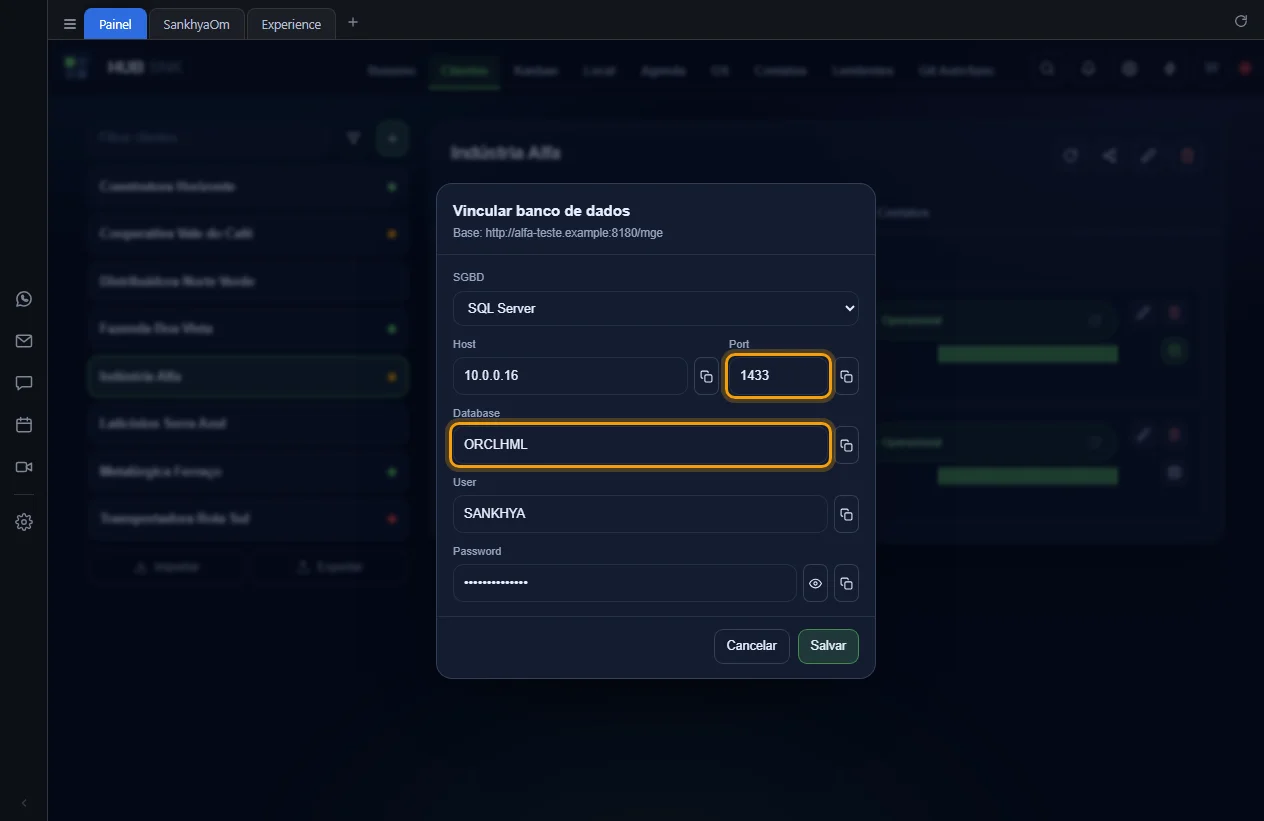Copy the Host value
Viewport: 1264px width, 821px height.
point(706,376)
